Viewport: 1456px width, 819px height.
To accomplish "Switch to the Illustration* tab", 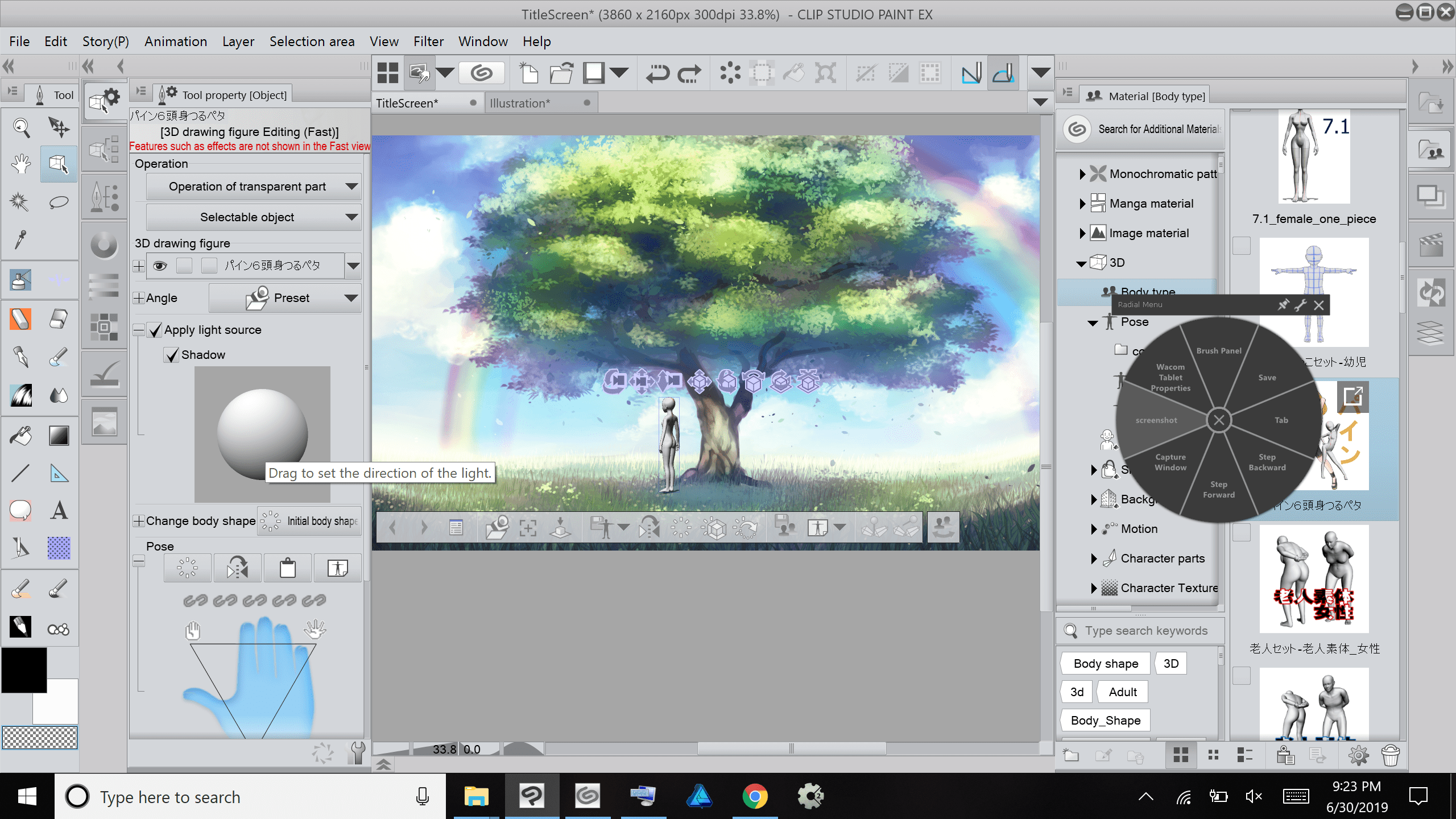I will click(x=520, y=103).
